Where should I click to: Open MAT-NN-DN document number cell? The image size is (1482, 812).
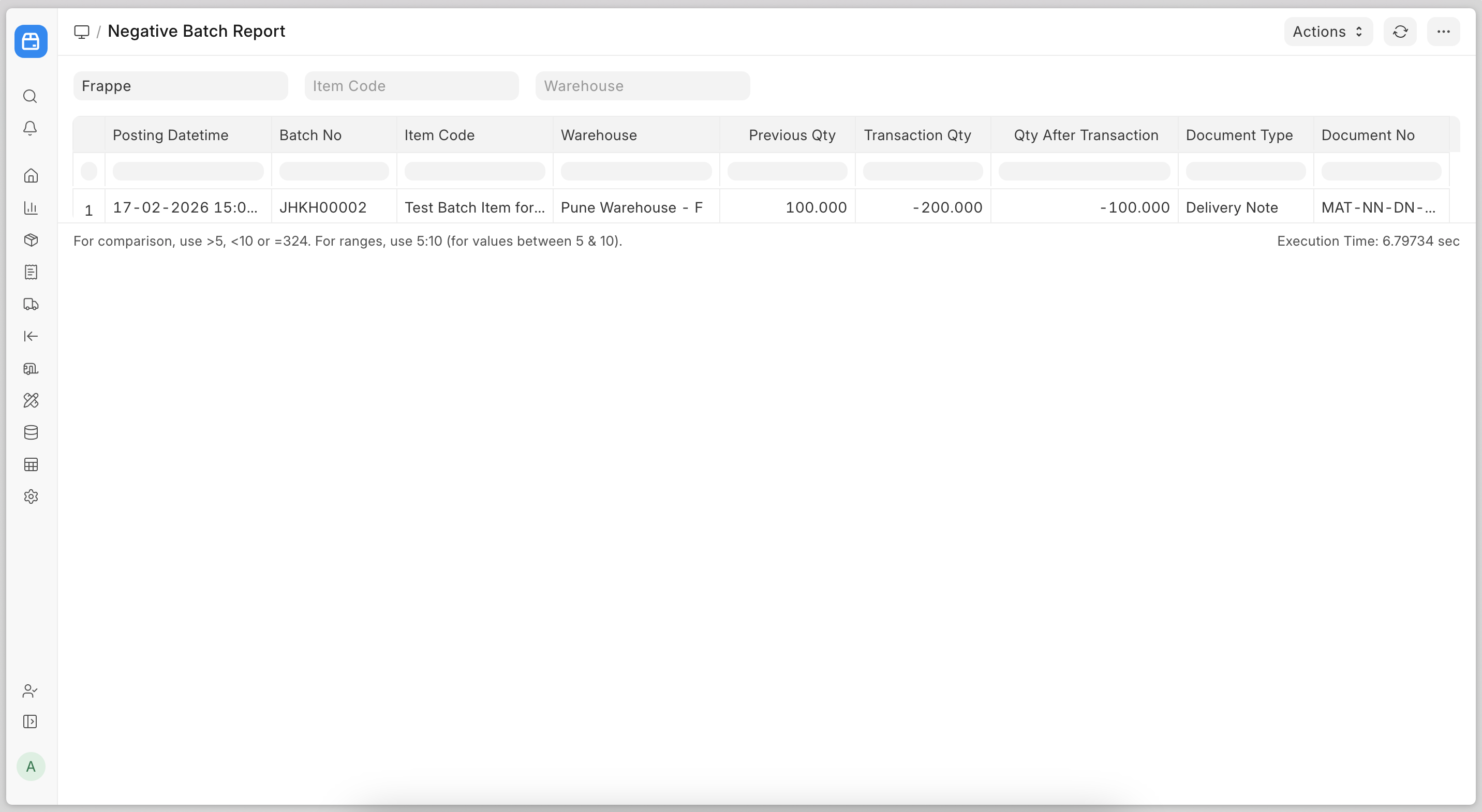(x=1379, y=207)
